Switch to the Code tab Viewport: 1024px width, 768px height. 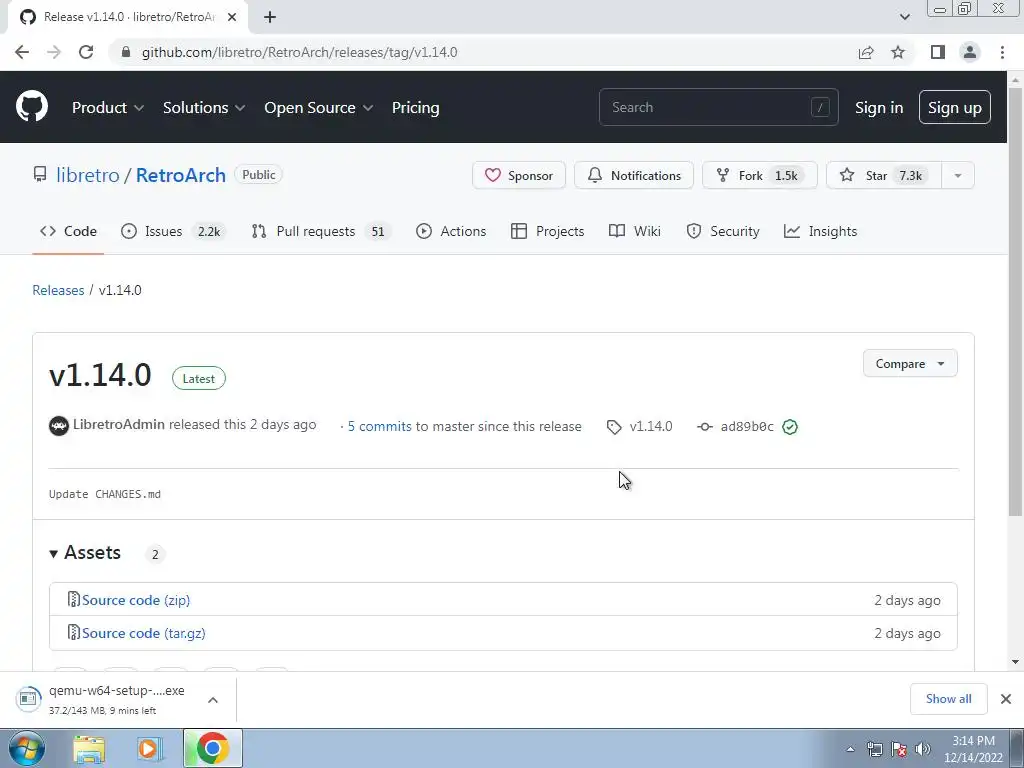pos(68,231)
